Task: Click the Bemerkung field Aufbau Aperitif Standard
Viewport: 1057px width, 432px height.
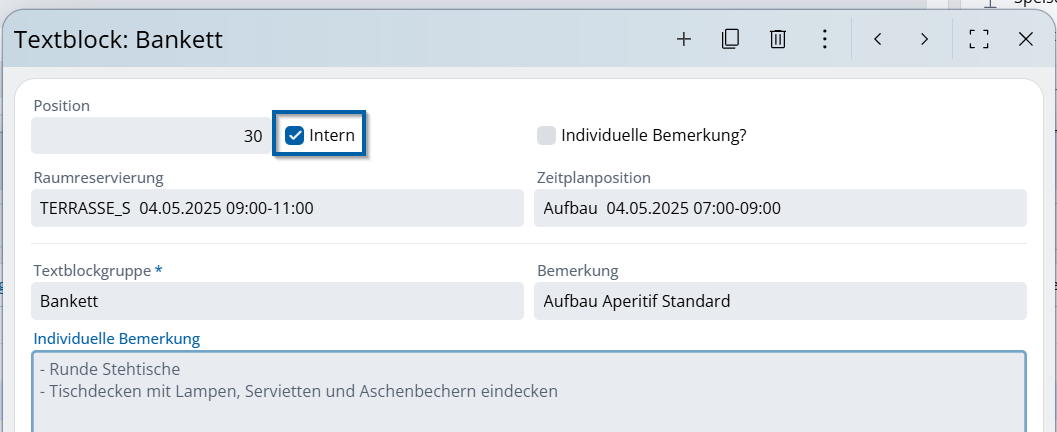Action: tap(780, 301)
